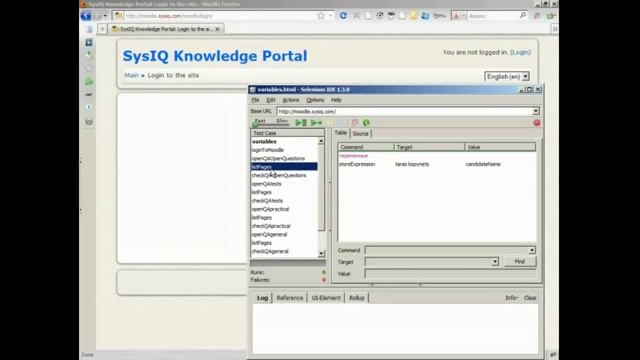Screen dimensions: 640x360
Task: Click the yellow Pause/Resume toolbar button
Action: (330, 122)
